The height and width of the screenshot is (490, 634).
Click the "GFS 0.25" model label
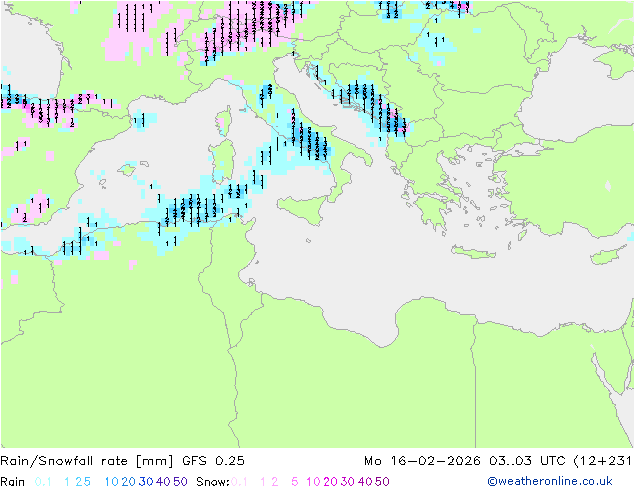(213, 461)
